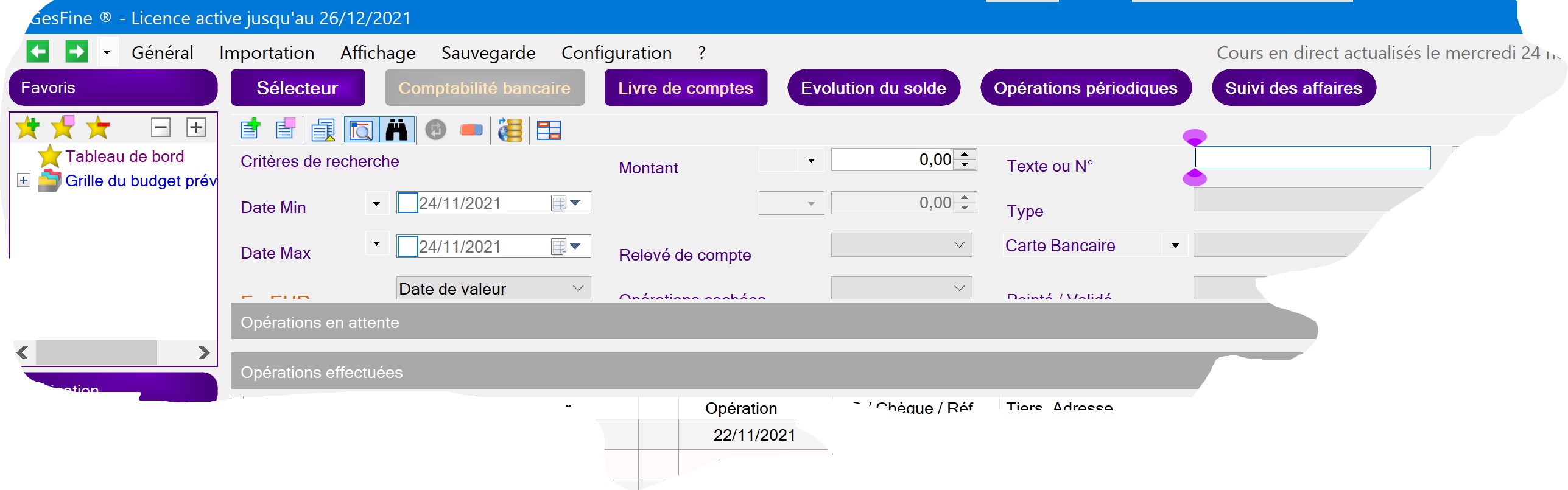Viewport: 1568px width, 490px height.
Task: Click the green back arrow icon
Action: tap(38, 52)
